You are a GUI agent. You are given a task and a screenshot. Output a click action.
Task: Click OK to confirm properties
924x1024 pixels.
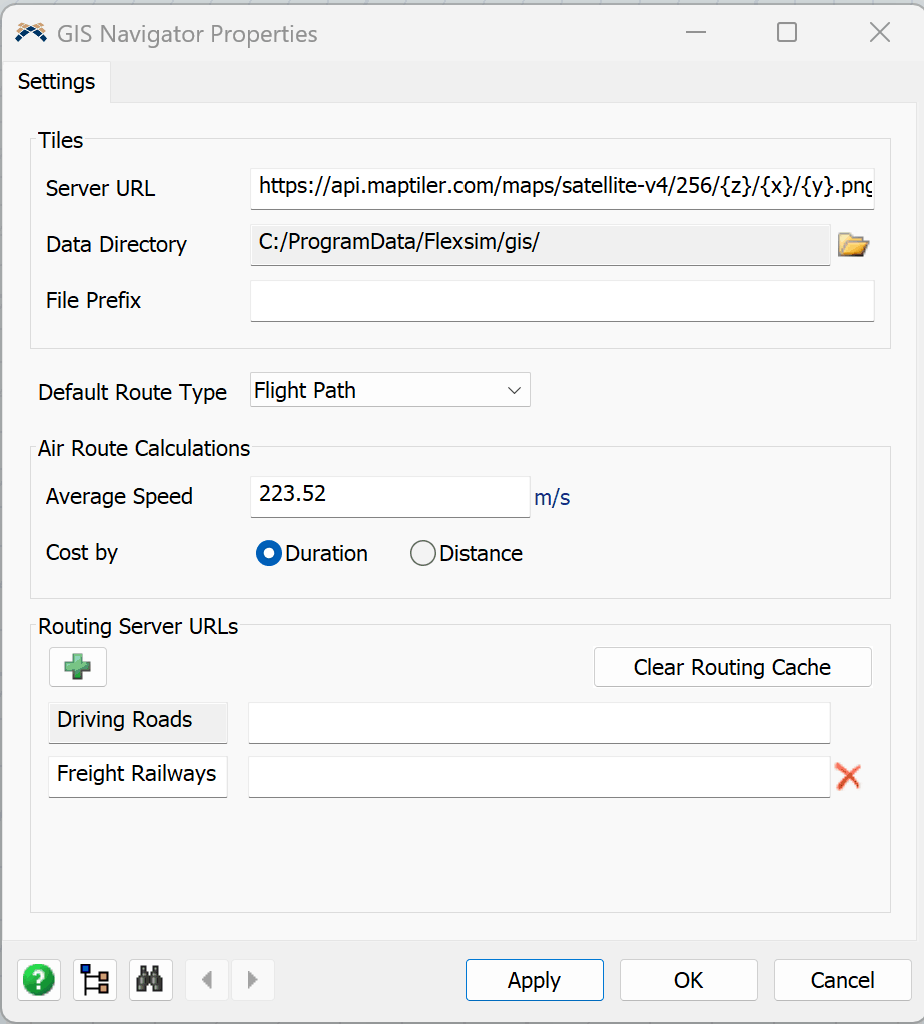click(x=688, y=980)
